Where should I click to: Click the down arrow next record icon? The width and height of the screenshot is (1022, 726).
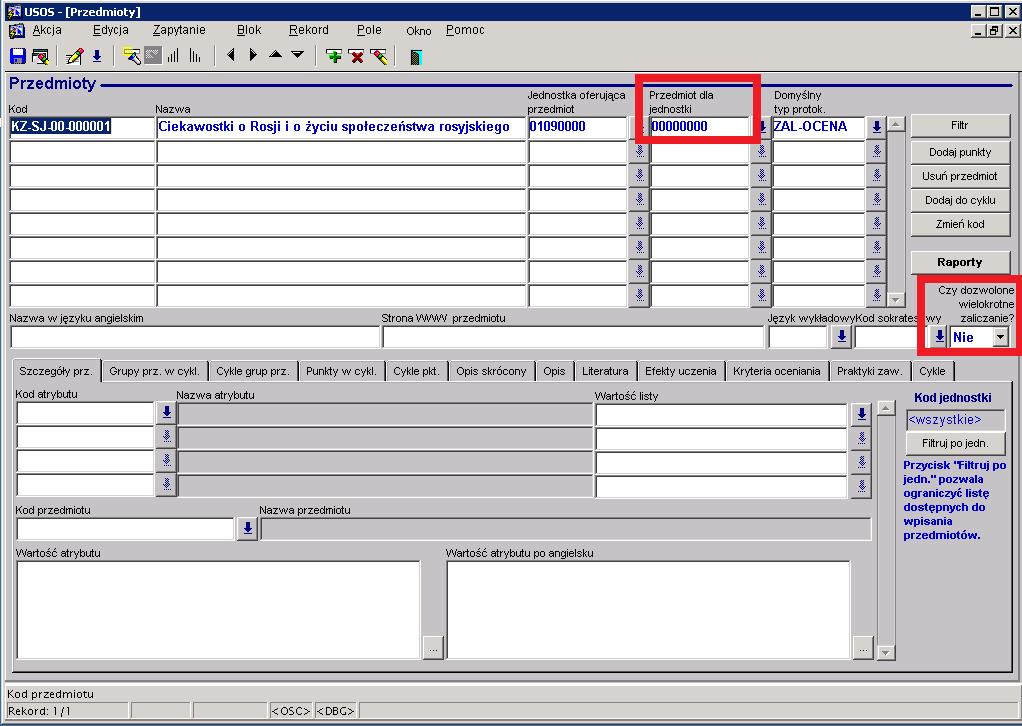(297, 55)
